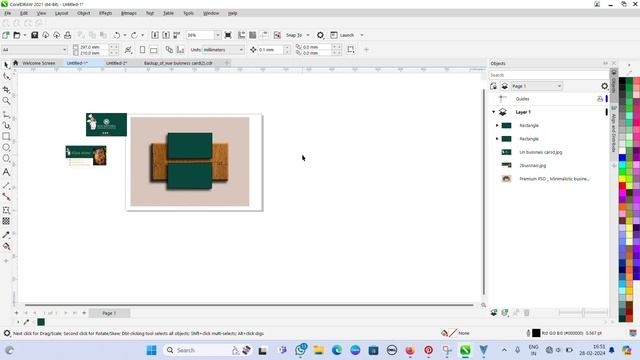Select the Pick tool in toolbox
This screenshot has height=360, width=640.
6,65
